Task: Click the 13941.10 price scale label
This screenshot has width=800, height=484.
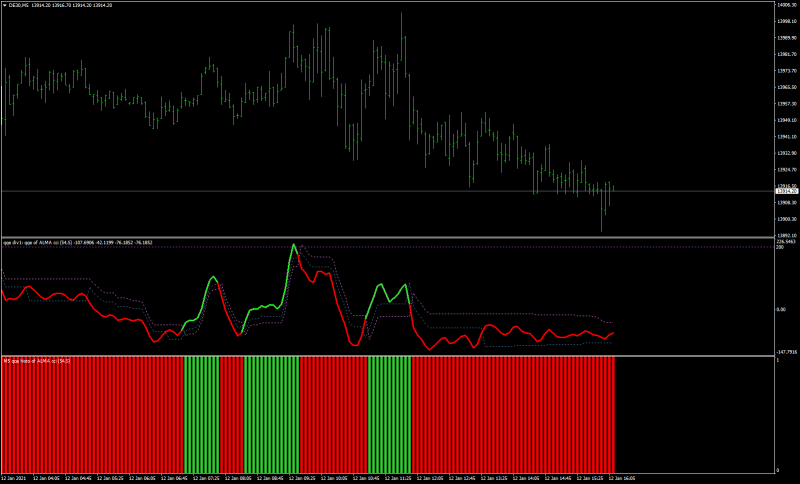Action: tap(787, 137)
